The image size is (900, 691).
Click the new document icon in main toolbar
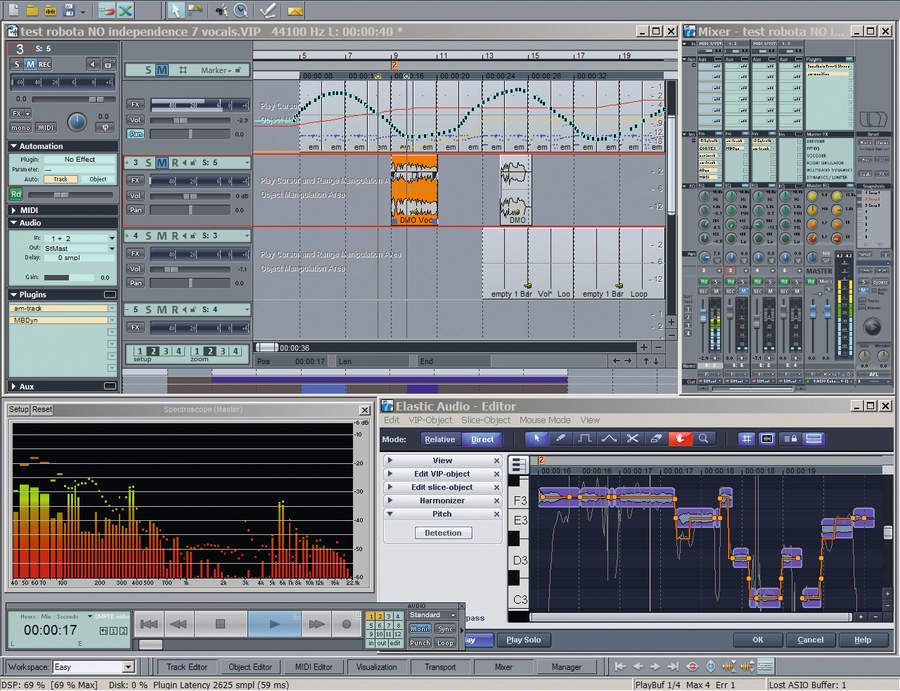(13, 10)
